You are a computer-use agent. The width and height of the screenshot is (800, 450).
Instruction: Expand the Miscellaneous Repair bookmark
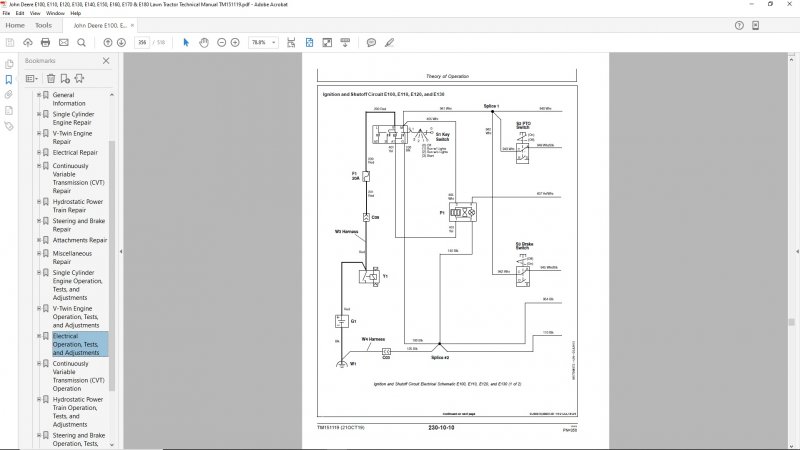[39, 253]
